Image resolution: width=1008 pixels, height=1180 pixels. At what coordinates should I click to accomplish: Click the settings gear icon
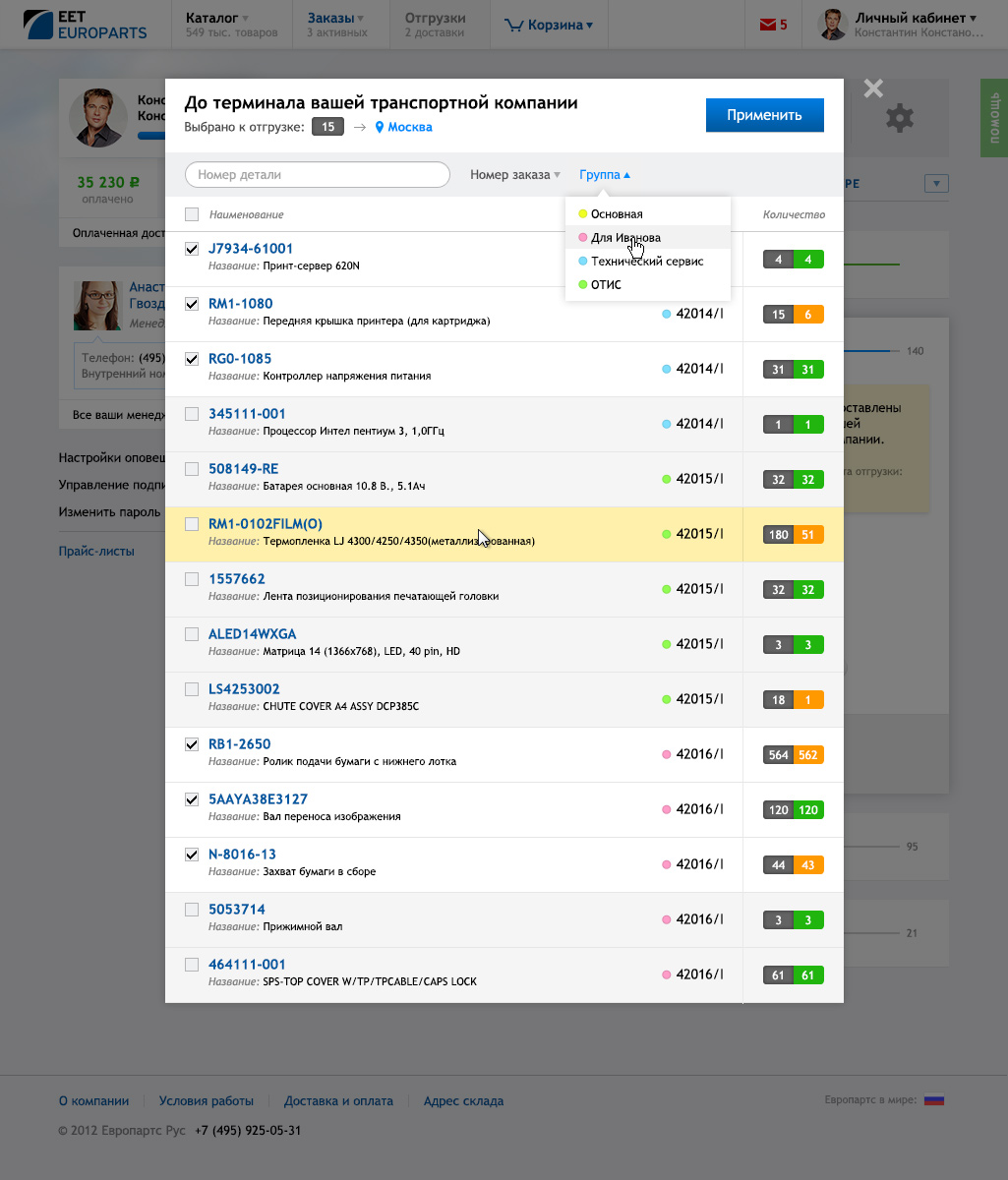899,119
